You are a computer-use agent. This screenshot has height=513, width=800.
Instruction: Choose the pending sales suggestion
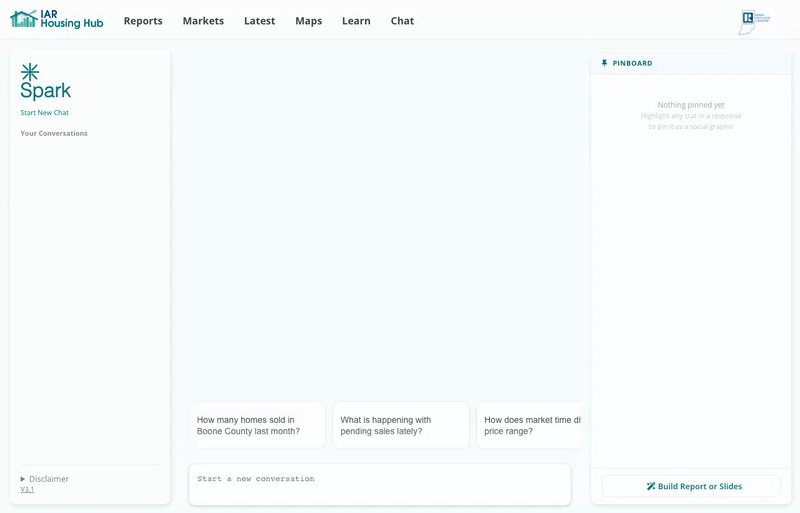(401, 425)
